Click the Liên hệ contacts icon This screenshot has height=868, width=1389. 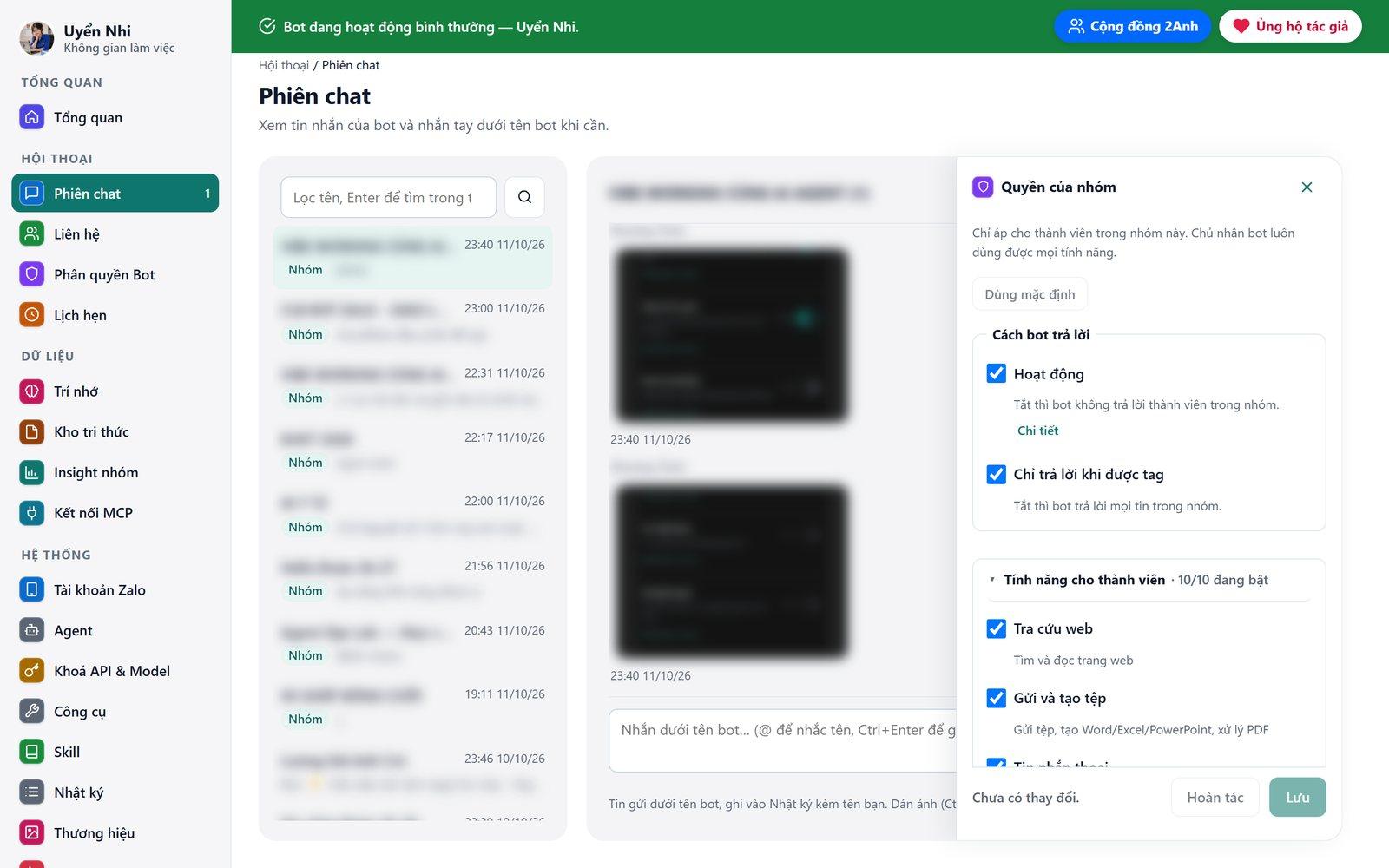point(32,233)
